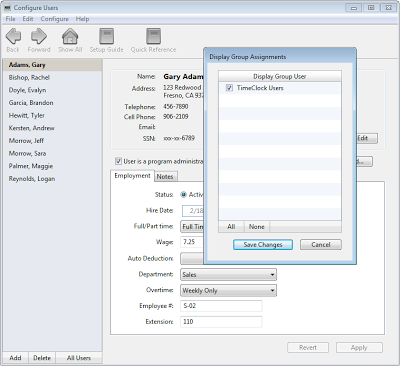Screen dimensions: 400x366
Task: Open the Help menu
Action: [82, 19]
